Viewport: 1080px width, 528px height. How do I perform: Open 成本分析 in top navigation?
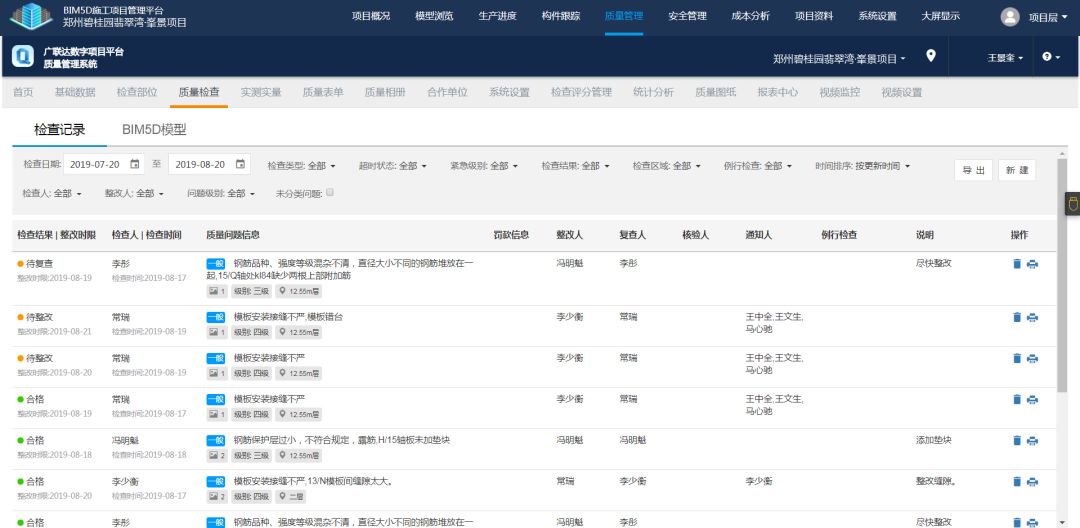pos(751,17)
